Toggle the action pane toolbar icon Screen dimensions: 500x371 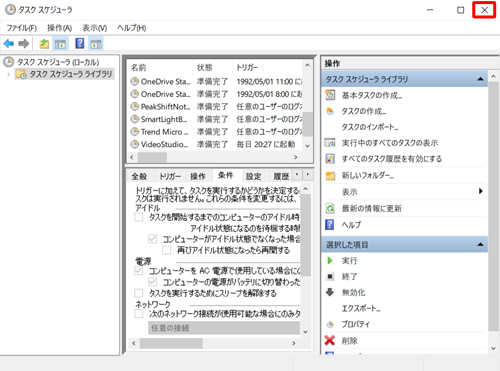(96, 44)
